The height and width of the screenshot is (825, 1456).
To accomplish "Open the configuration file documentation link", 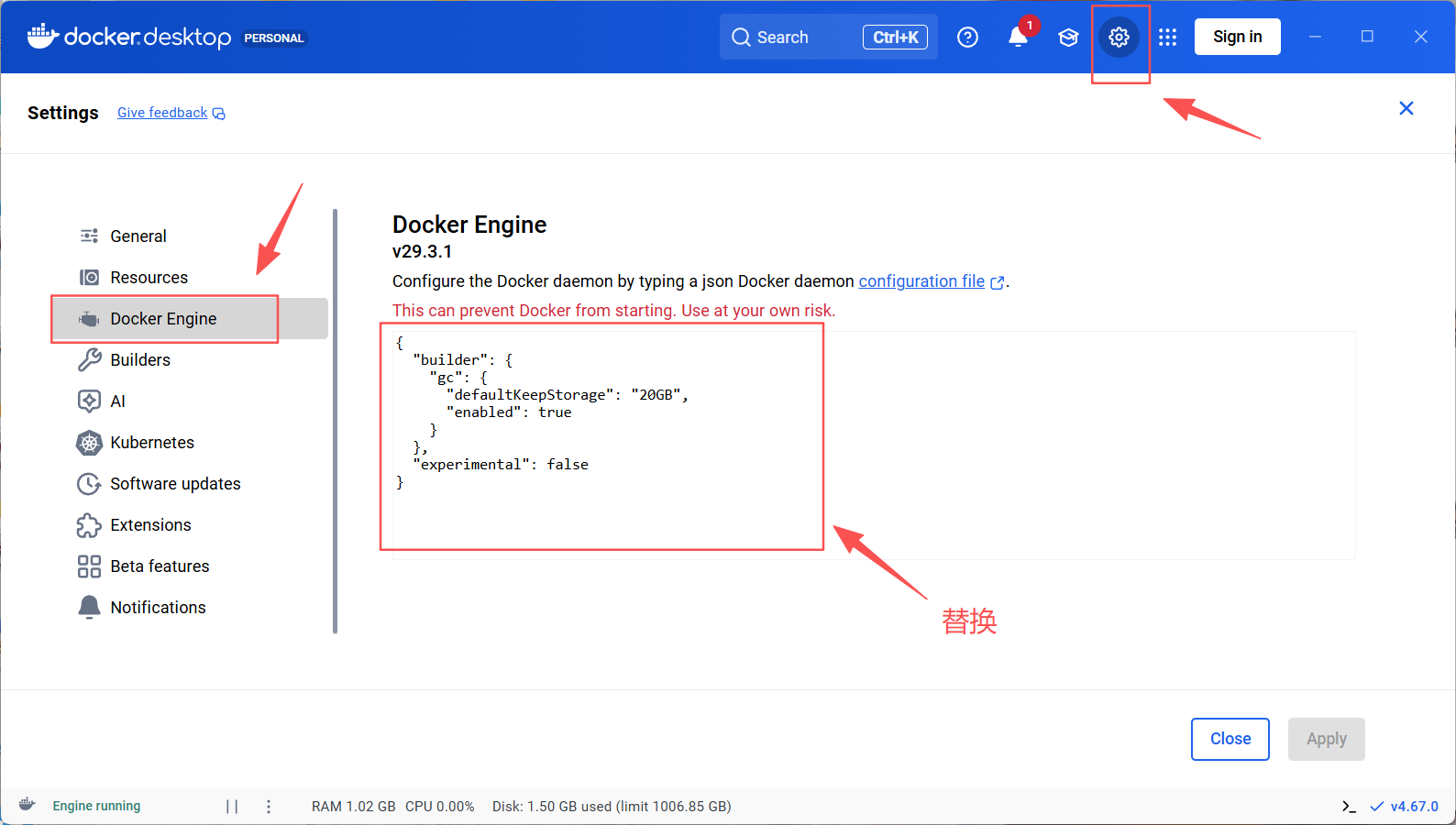I will click(921, 281).
